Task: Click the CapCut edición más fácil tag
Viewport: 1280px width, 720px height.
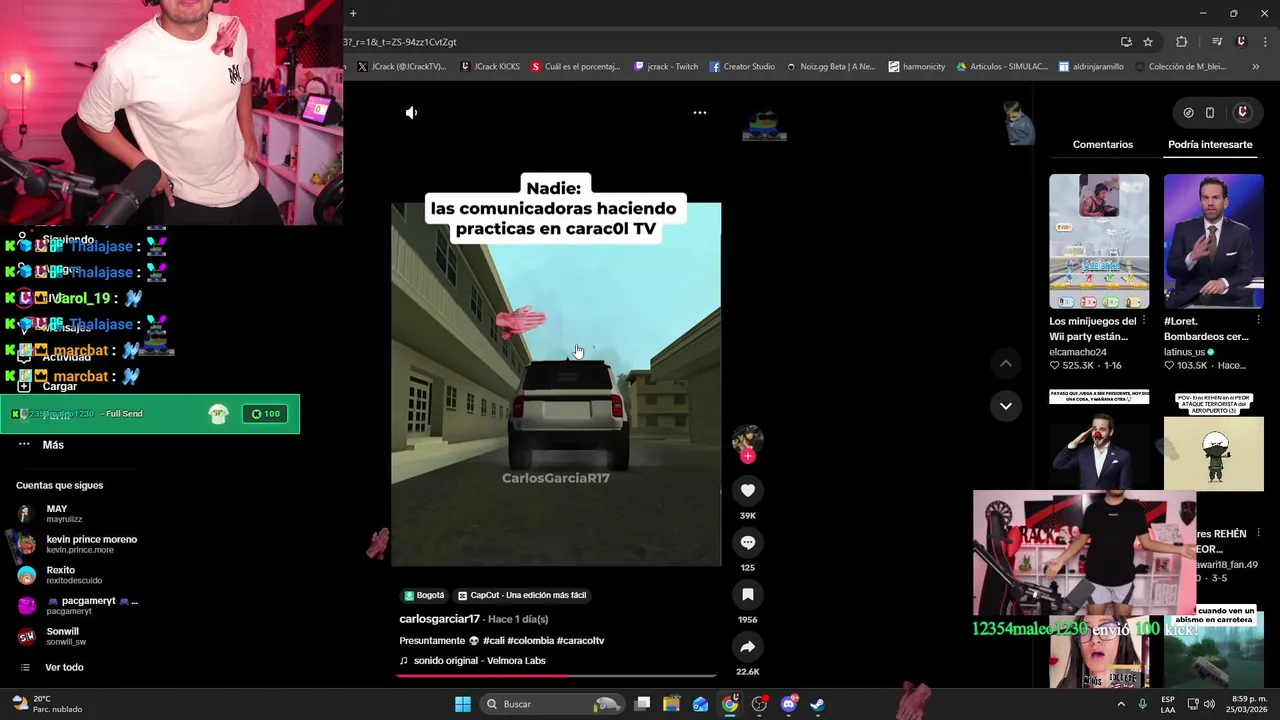Action: tap(522, 595)
